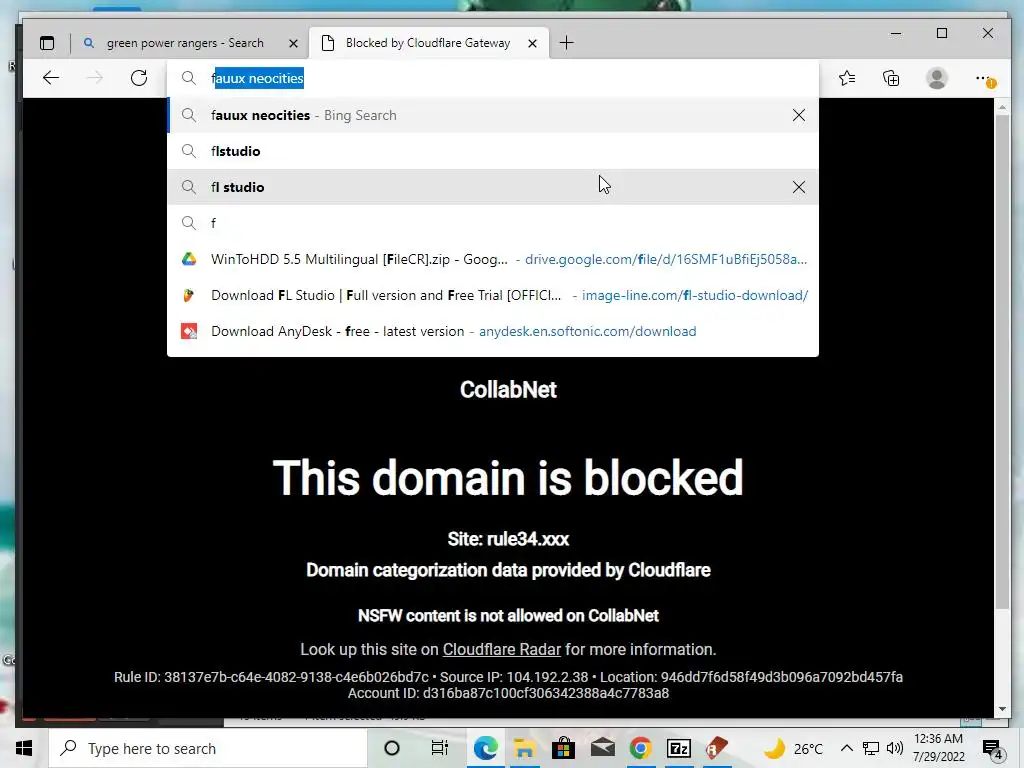The height and width of the screenshot is (768, 1024).
Task: Open the Collections icon
Action: [891, 78]
